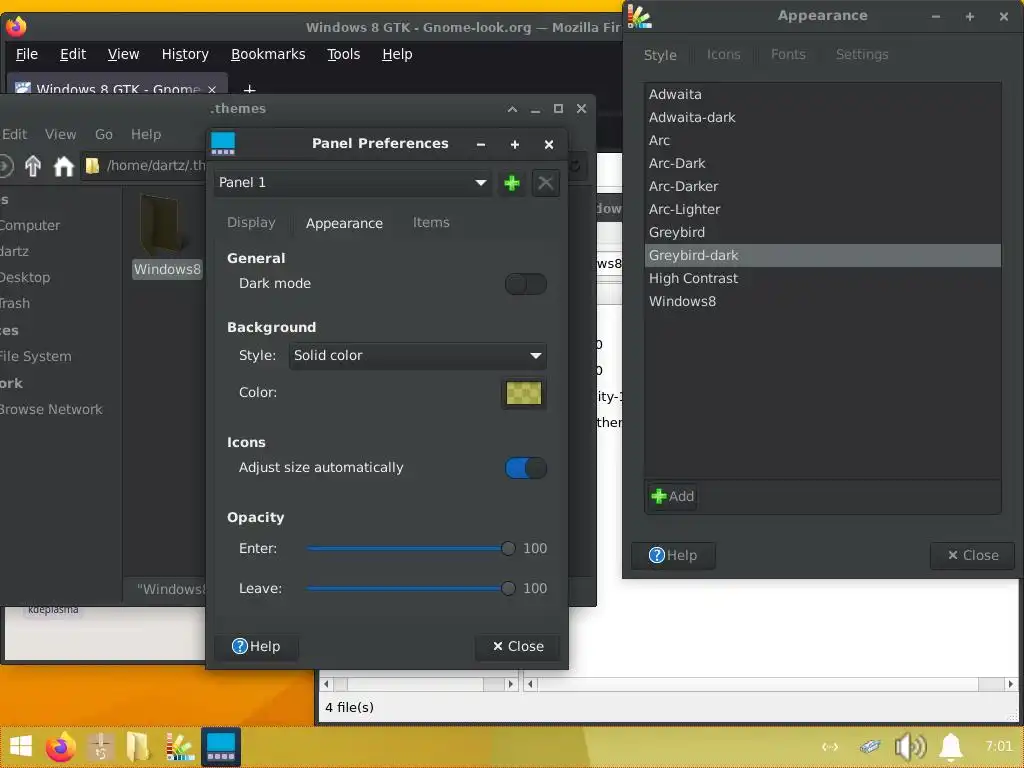
Task: Open File System in file manager sidebar
Action: 36,357
